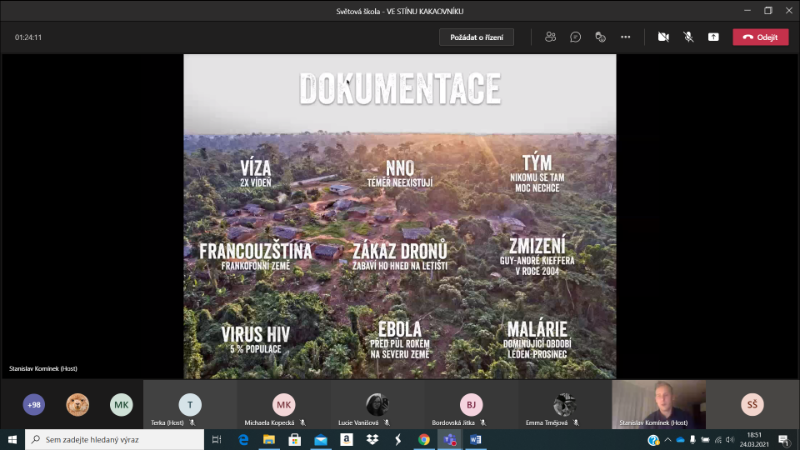Unmute the microphone
Image resolution: width=800 pixels, height=450 pixels.
688,37
